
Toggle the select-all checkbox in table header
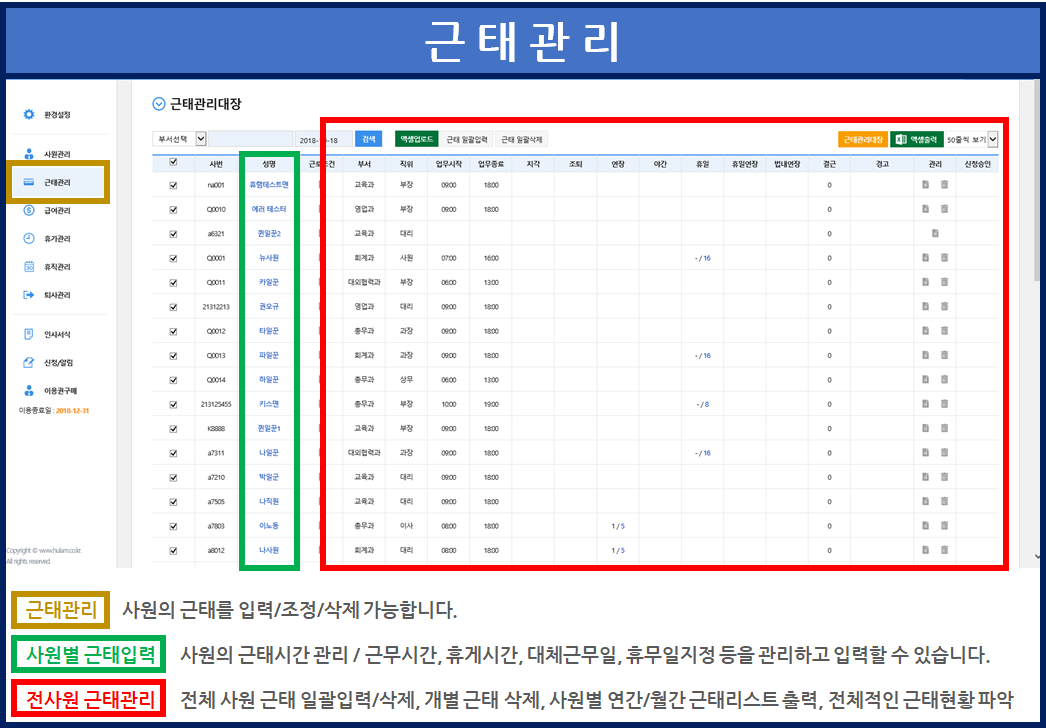173,162
